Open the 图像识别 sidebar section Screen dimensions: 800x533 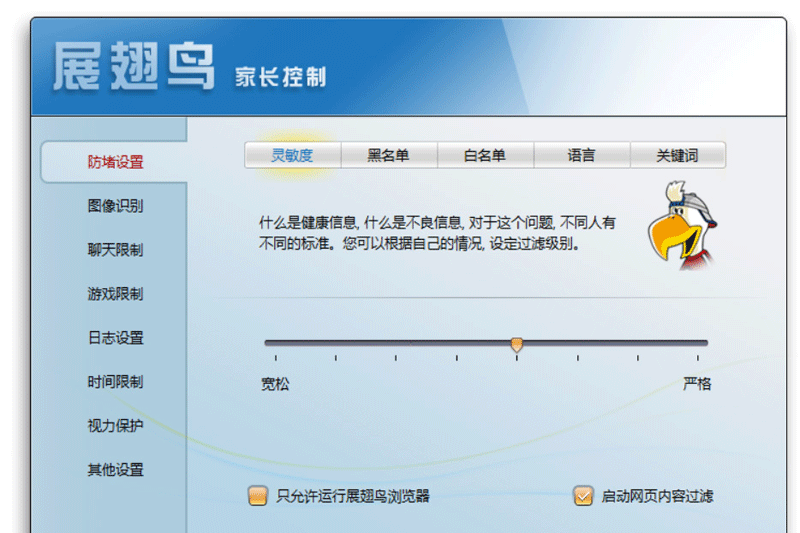point(115,206)
